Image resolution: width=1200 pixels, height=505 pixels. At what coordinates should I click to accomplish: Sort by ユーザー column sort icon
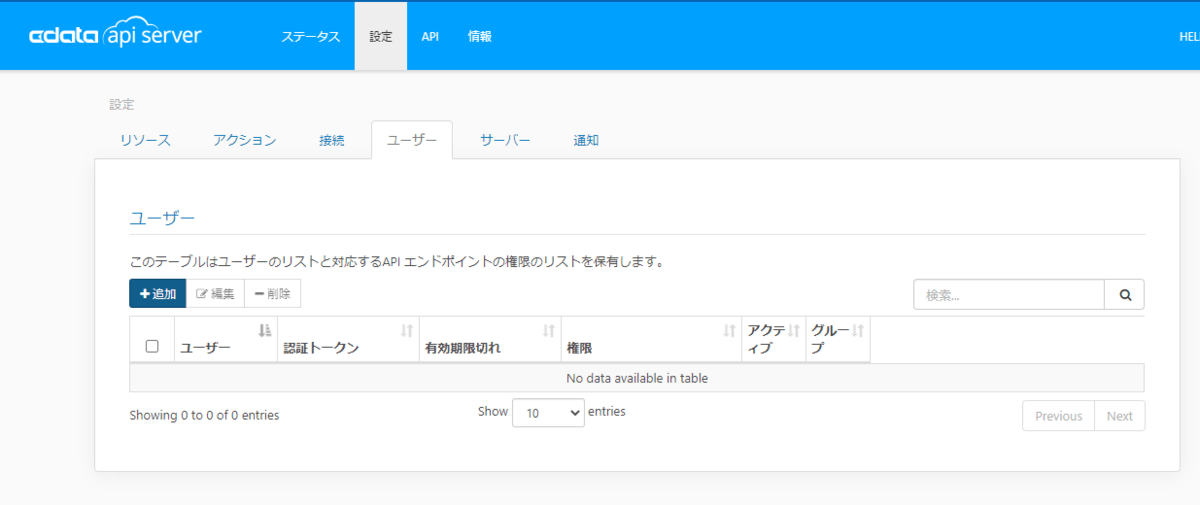[265, 330]
